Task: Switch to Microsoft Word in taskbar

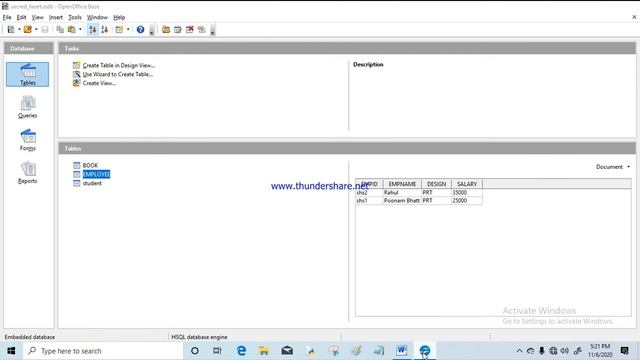Action: coord(401,351)
